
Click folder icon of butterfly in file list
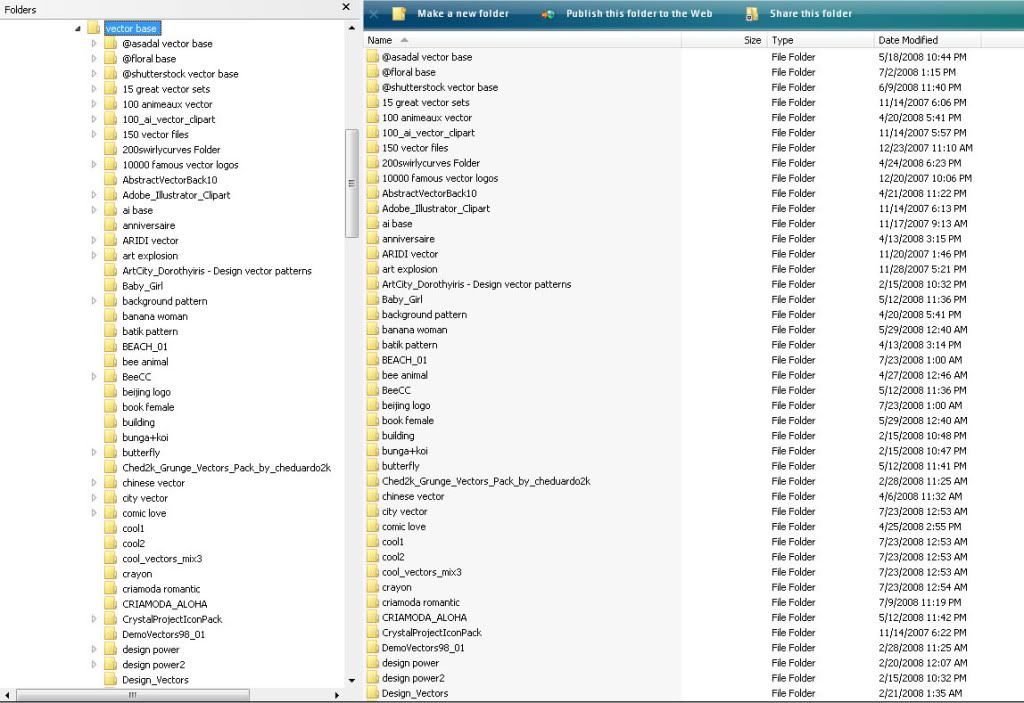(x=373, y=466)
